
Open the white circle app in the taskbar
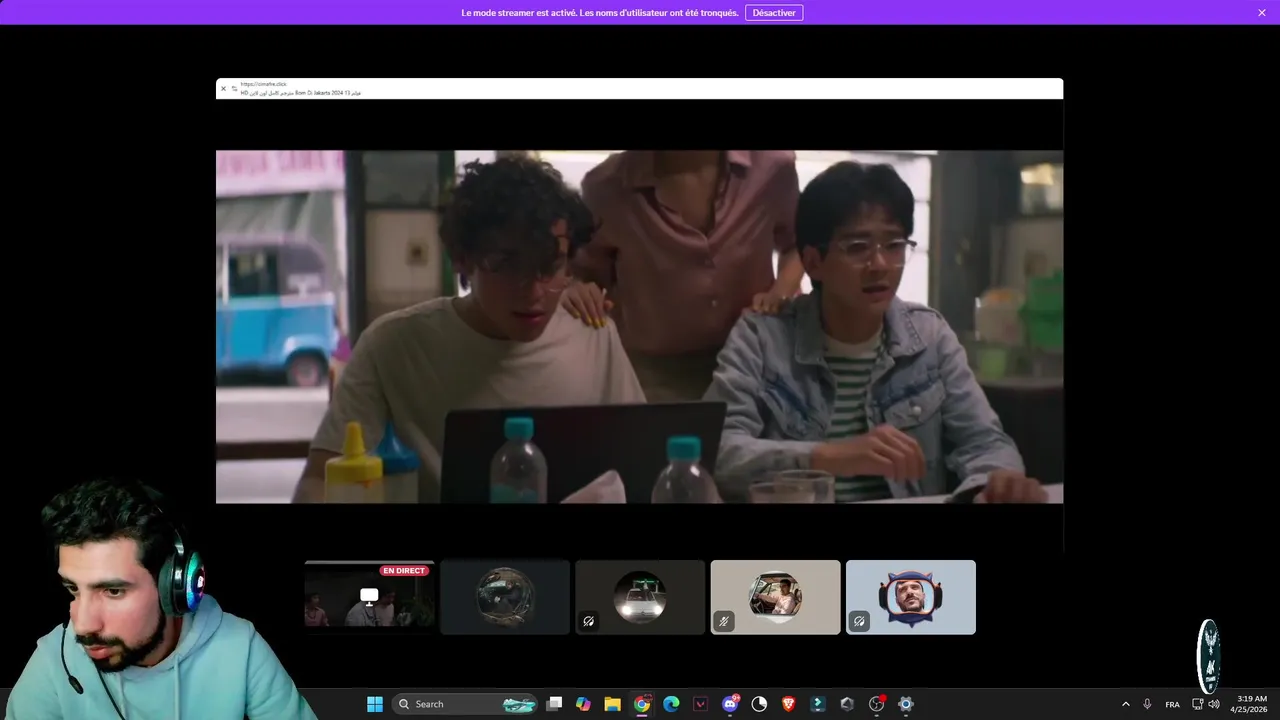pos(759,704)
